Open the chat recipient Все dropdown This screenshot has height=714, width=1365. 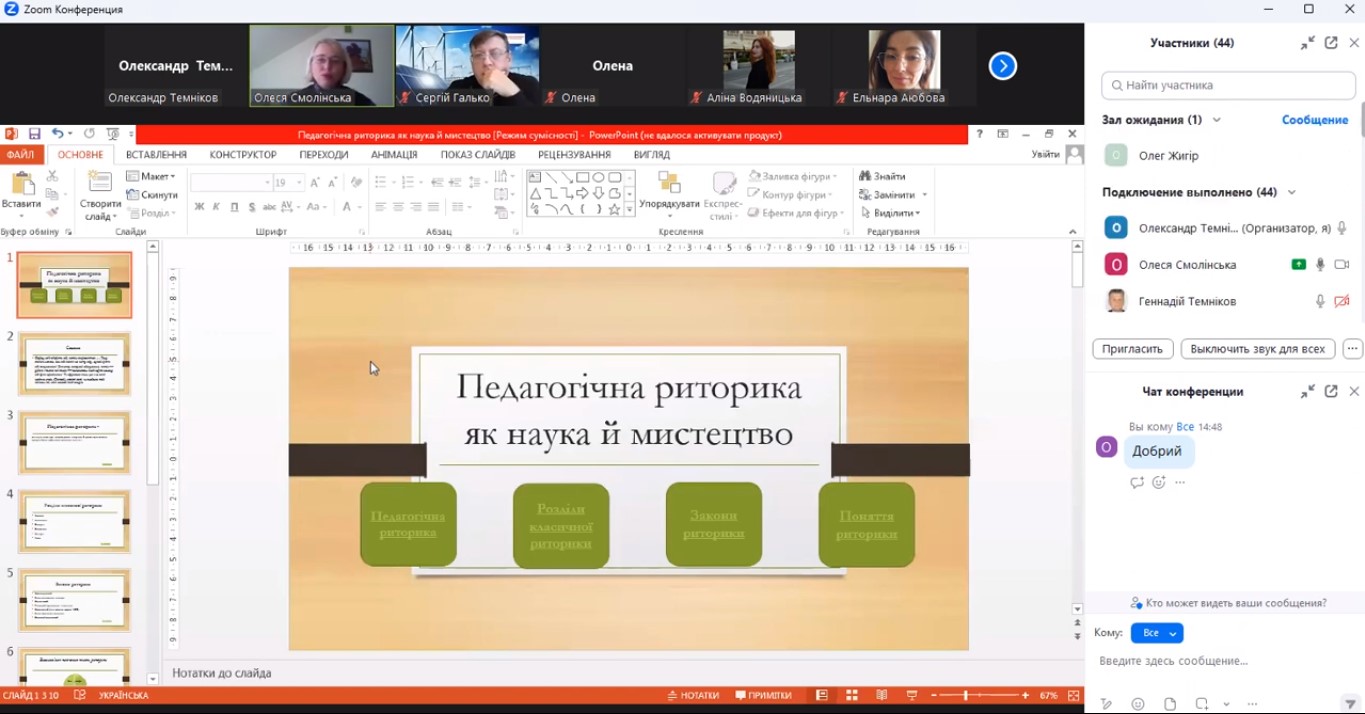[1157, 633]
